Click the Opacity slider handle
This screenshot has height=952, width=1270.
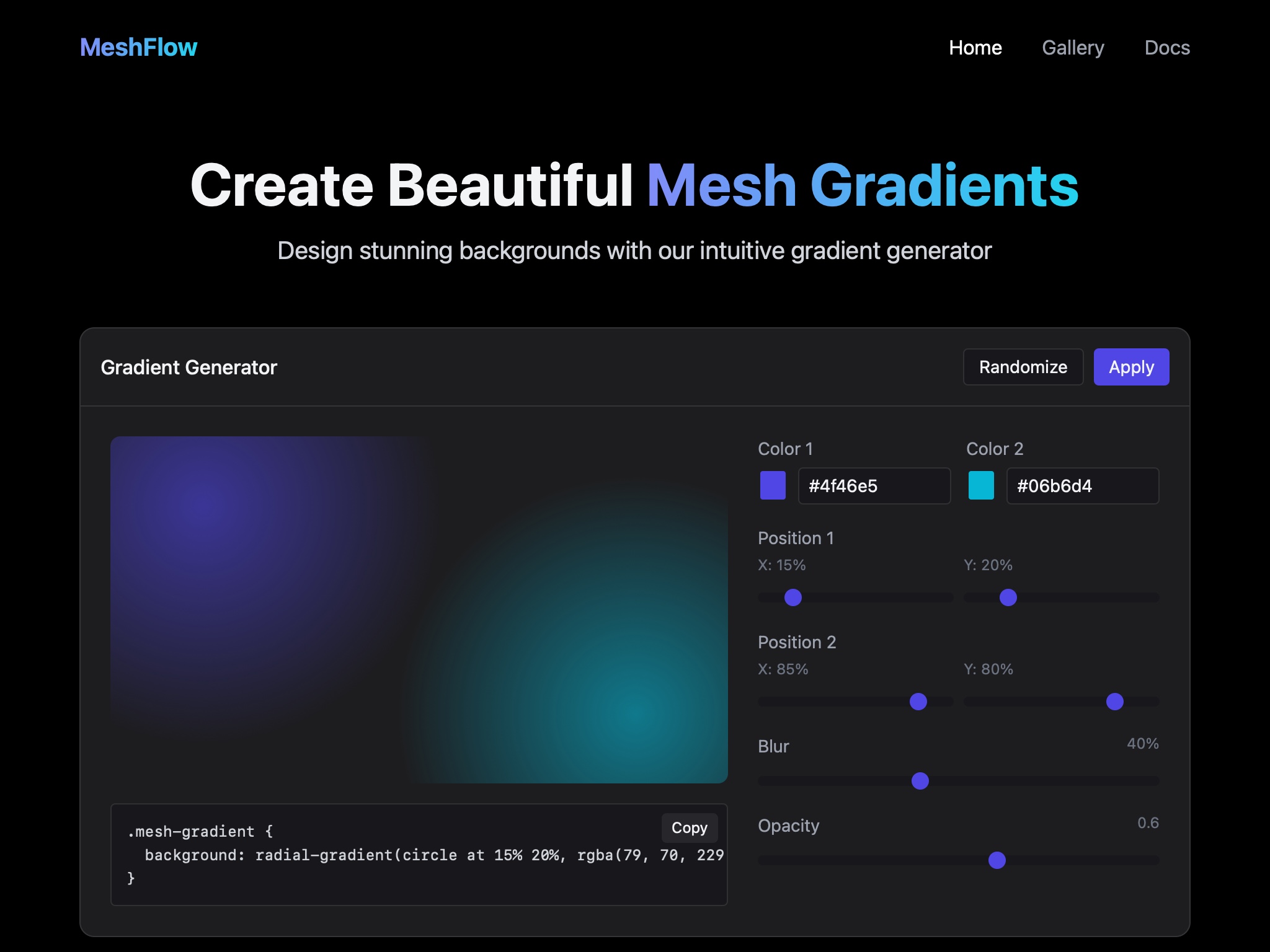coord(997,860)
